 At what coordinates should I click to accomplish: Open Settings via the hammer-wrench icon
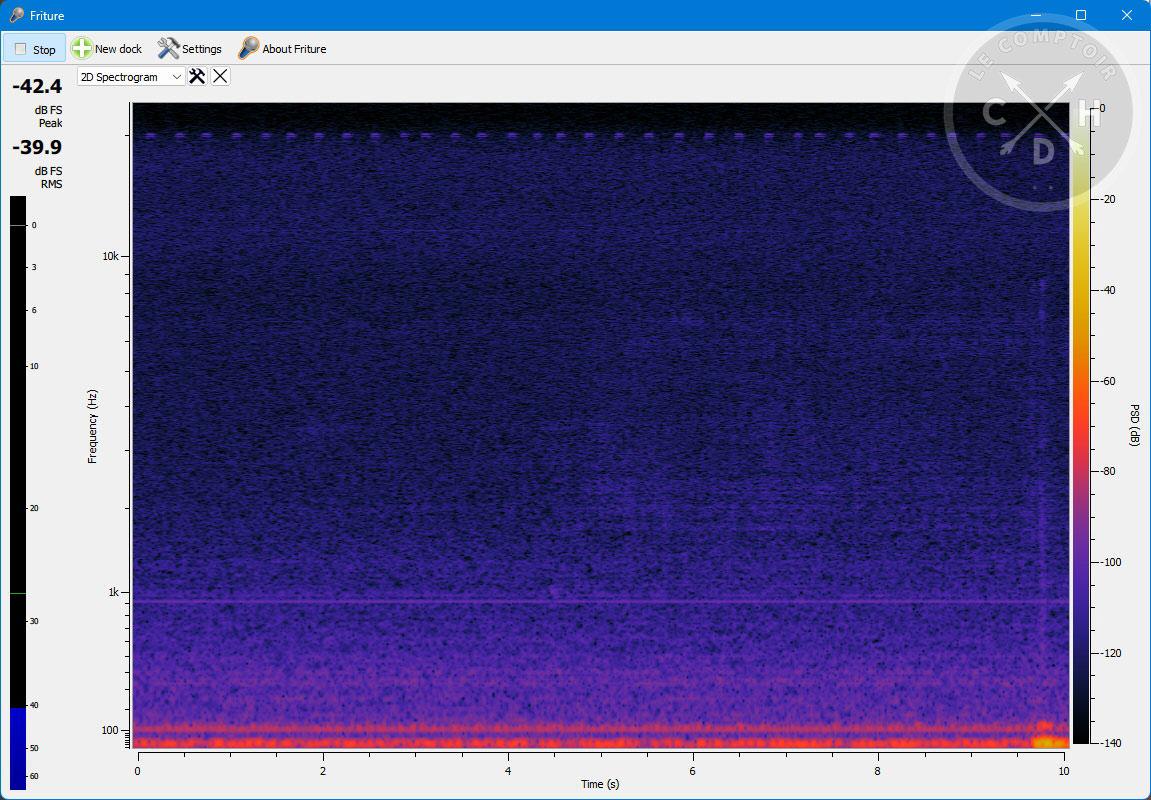click(x=168, y=49)
